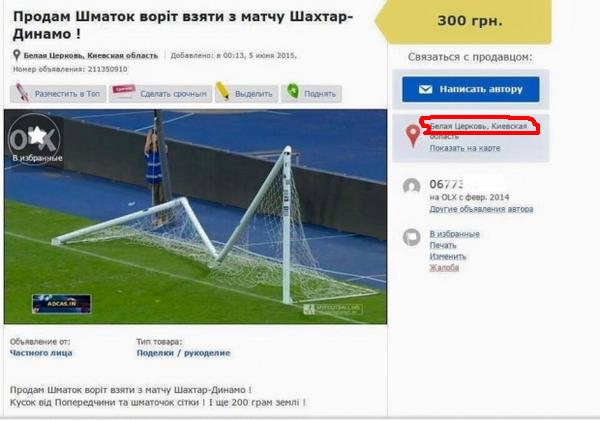600x421 pixels.
Task: Click the green Поднять arrow icon
Action: pyautogui.click(x=293, y=91)
